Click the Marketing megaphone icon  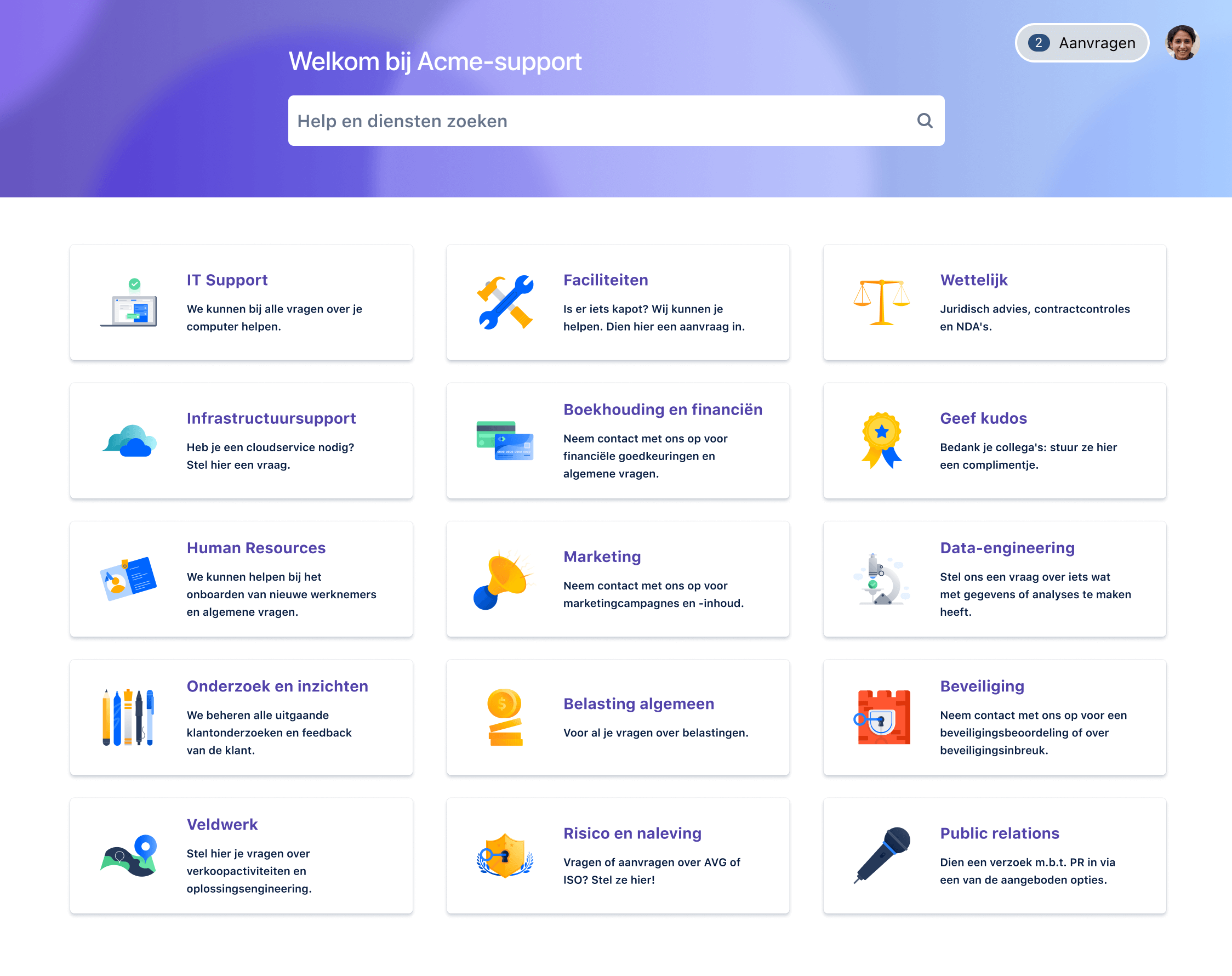(x=503, y=580)
